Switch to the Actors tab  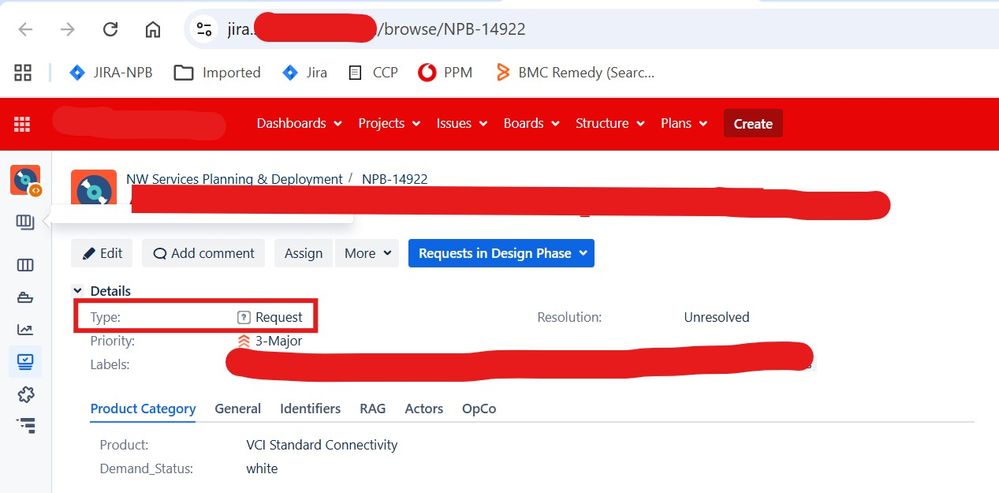(x=424, y=409)
